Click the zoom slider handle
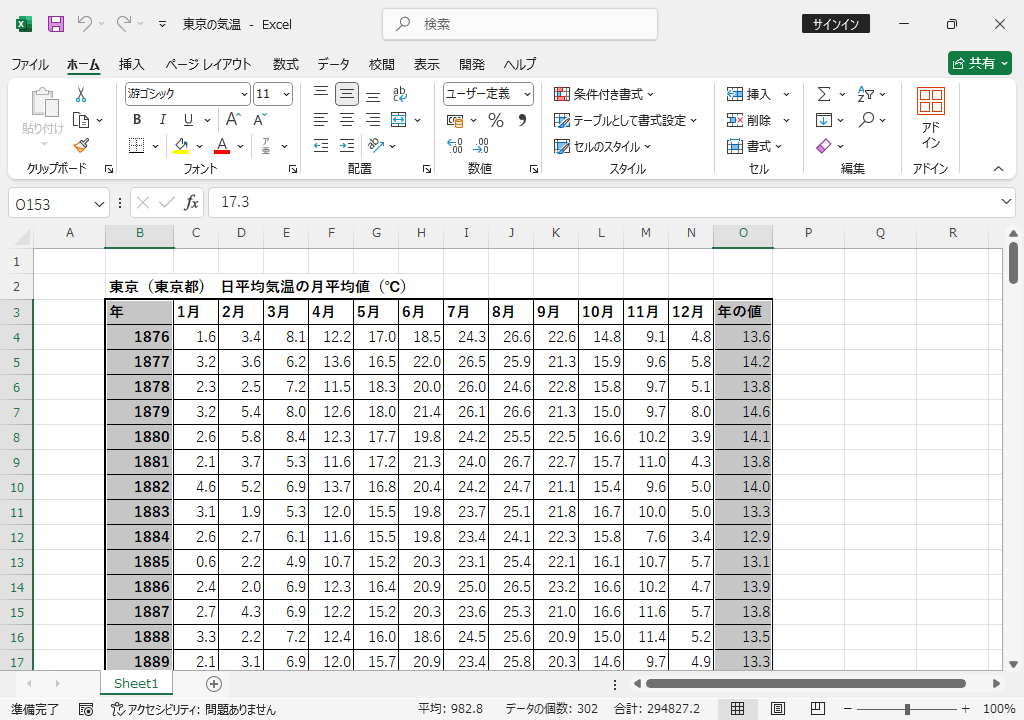Image resolution: width=1024 pixels, height=720 pixels. pyautogui.click(x=907, y=709)
